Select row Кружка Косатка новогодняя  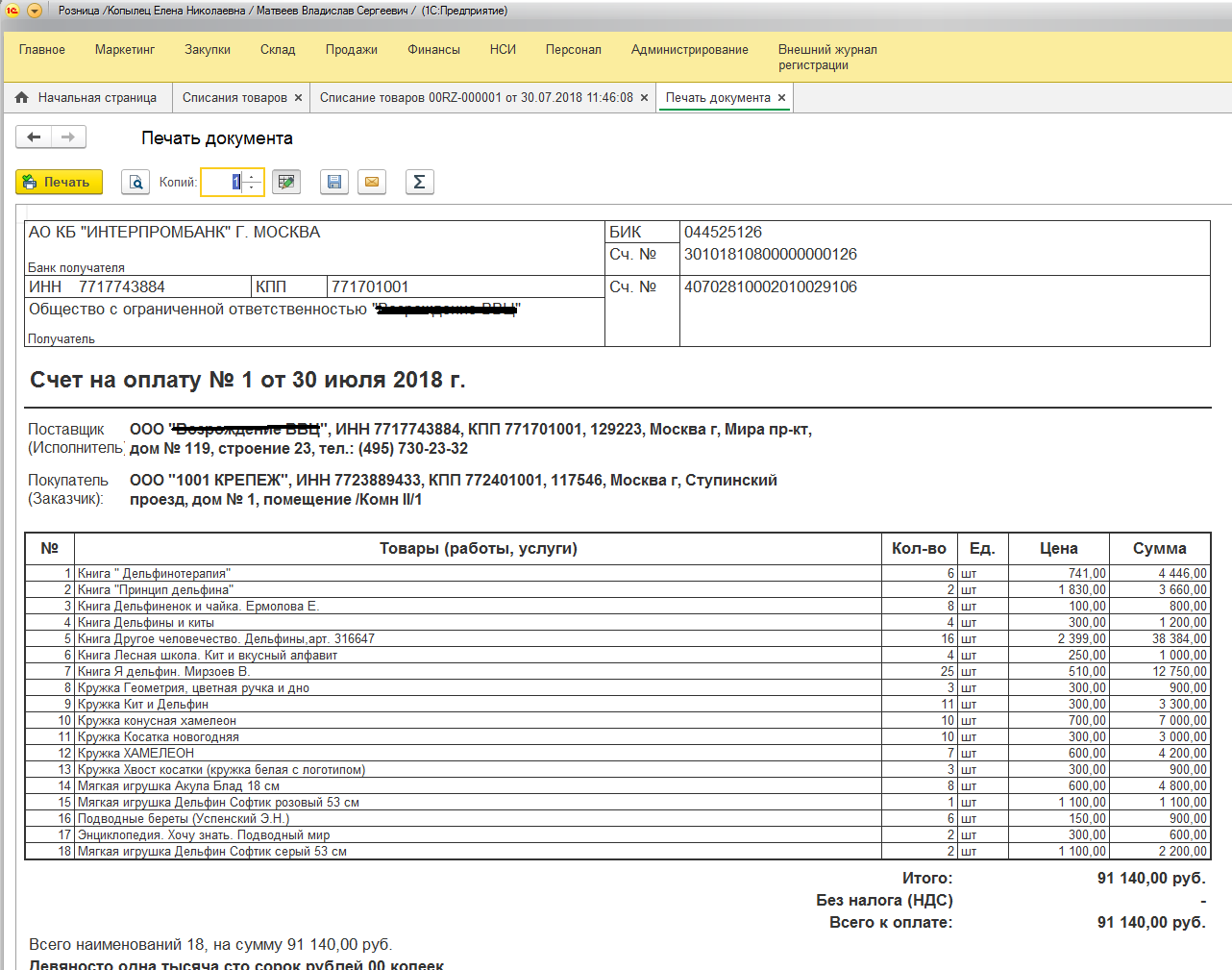[x=617, y=737]
